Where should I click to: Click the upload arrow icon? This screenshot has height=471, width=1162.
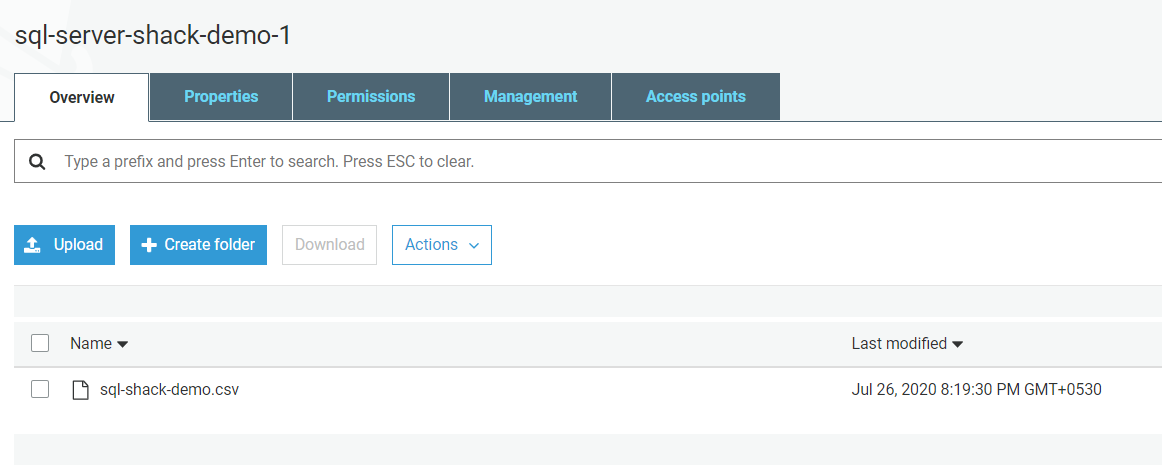[33, 245]
